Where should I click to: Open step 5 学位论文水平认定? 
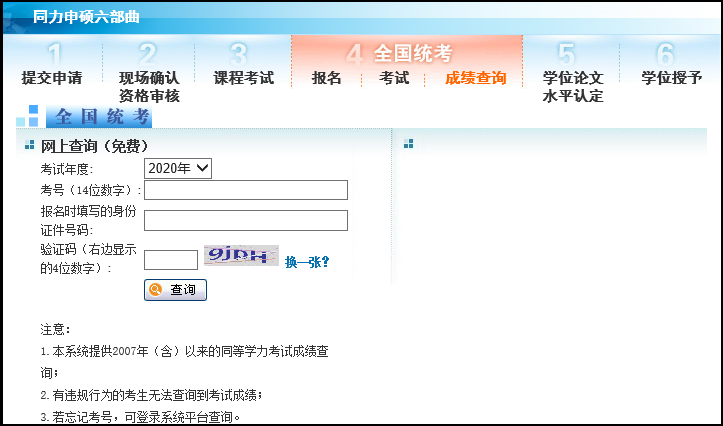(x=573, y=73)
